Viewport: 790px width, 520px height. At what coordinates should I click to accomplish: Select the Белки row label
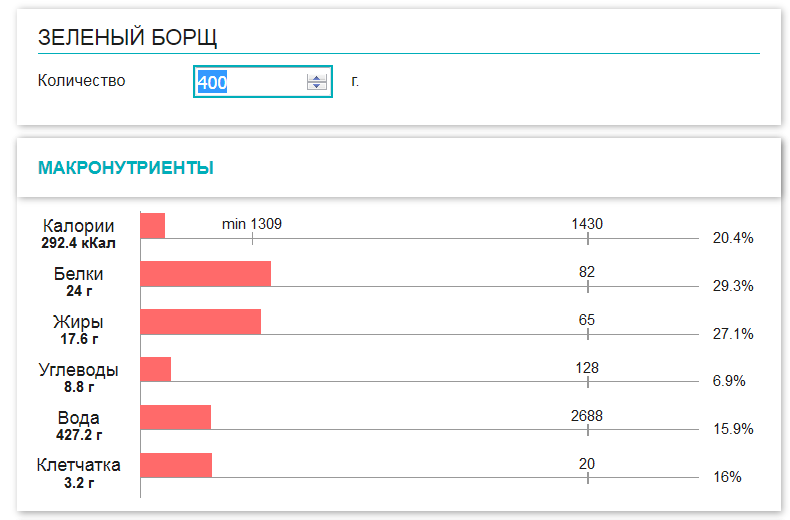tap(79, 274)
